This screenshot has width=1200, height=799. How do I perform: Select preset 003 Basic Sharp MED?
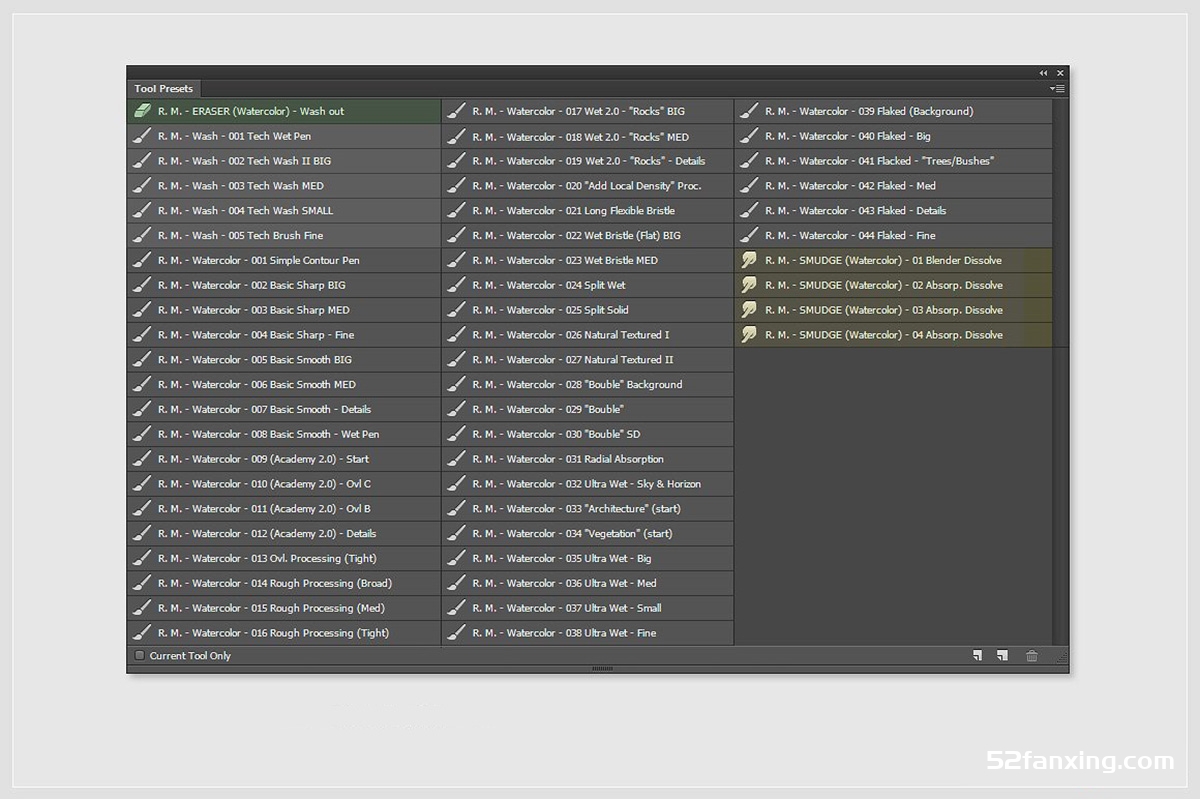tap(284, 310)
